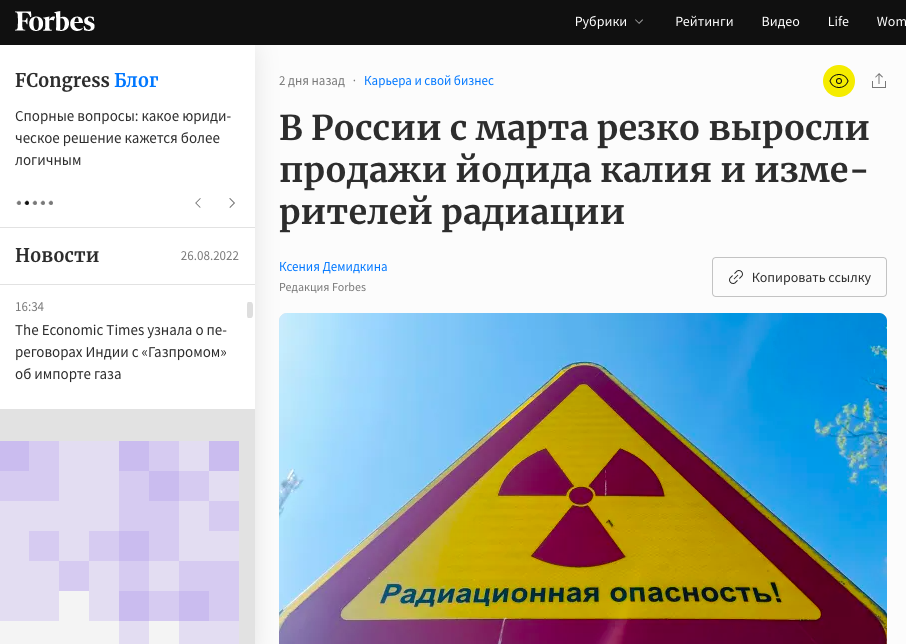
Task: Open the Спорные вопросы blog post
Action: click(x=123, y=138)
